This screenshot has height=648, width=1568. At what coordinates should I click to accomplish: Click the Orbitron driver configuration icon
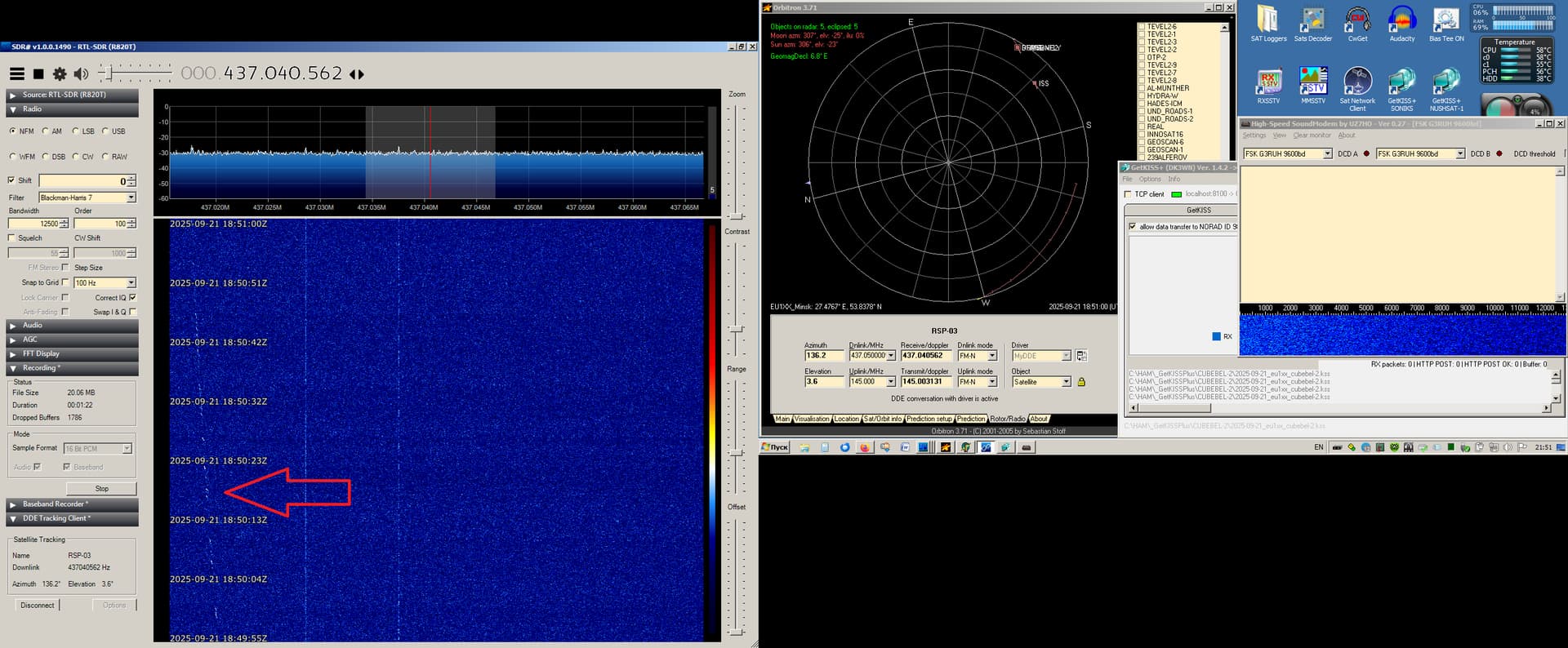pos(1081,356)
